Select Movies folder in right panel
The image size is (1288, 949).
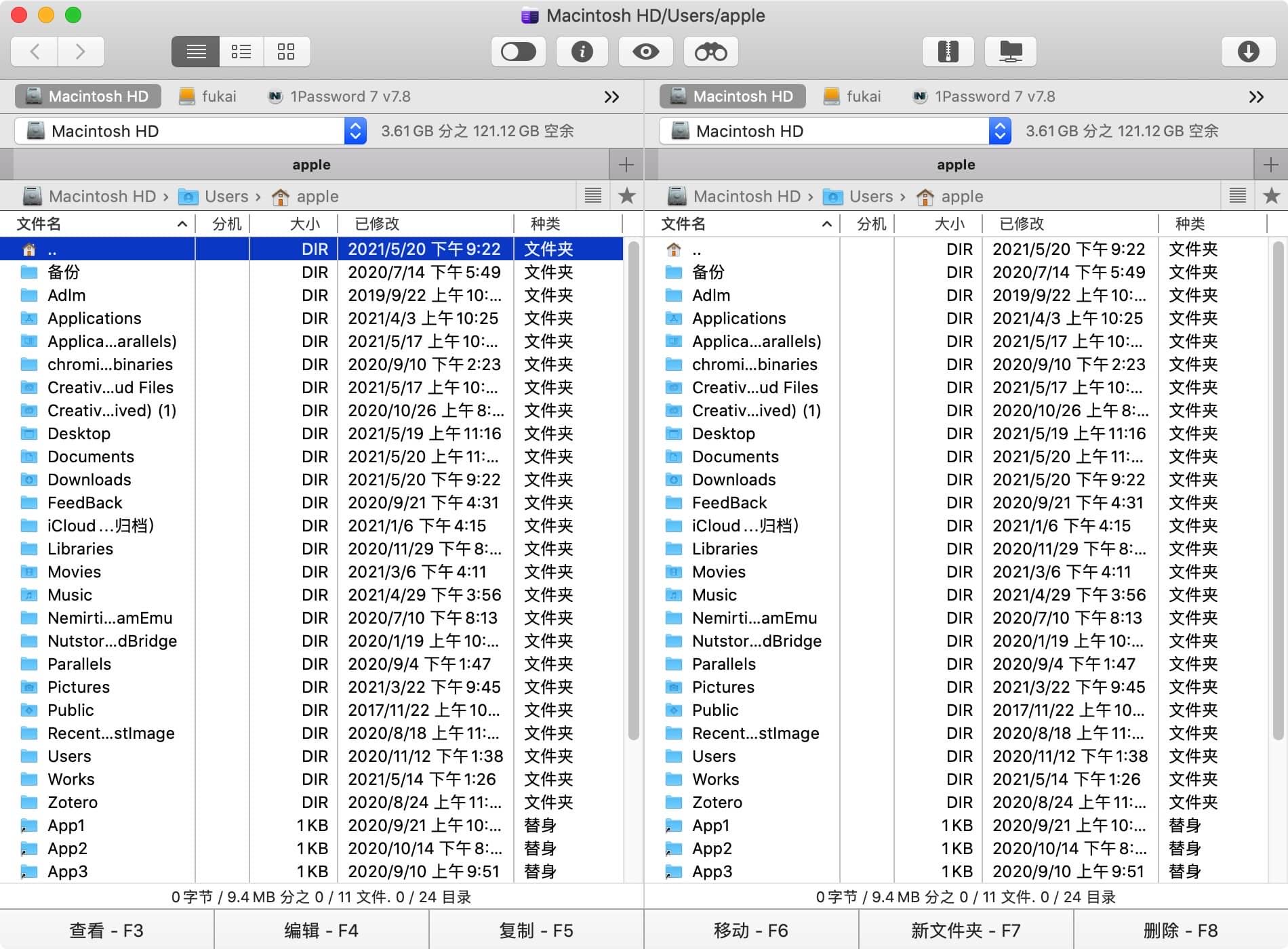coord(956,572)
